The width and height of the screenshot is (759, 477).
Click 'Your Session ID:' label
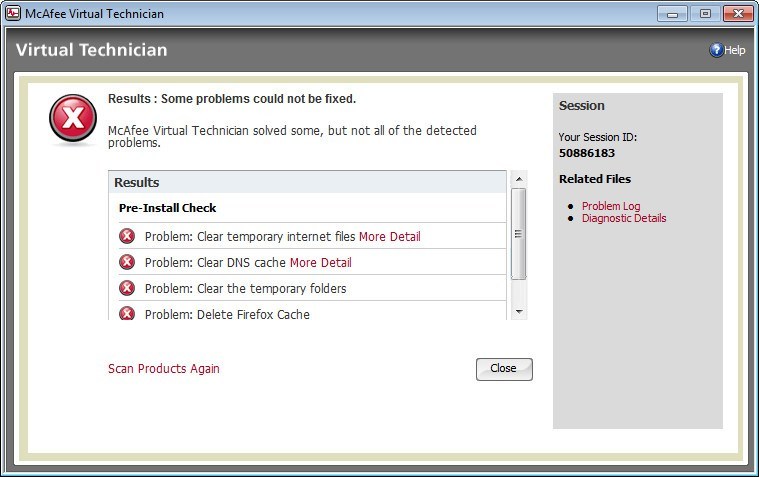598,137
